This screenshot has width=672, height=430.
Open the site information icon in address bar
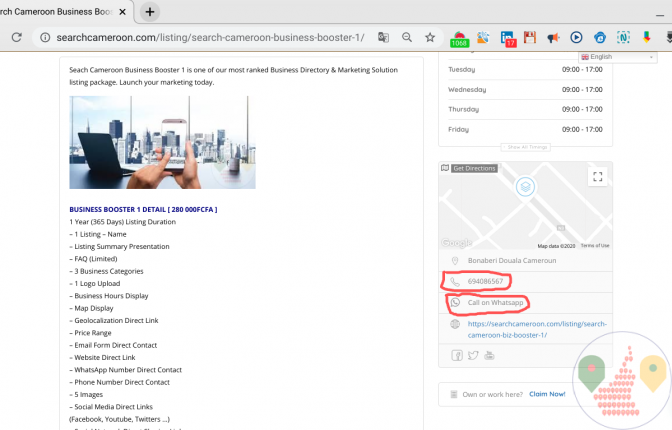coord(45,38)
